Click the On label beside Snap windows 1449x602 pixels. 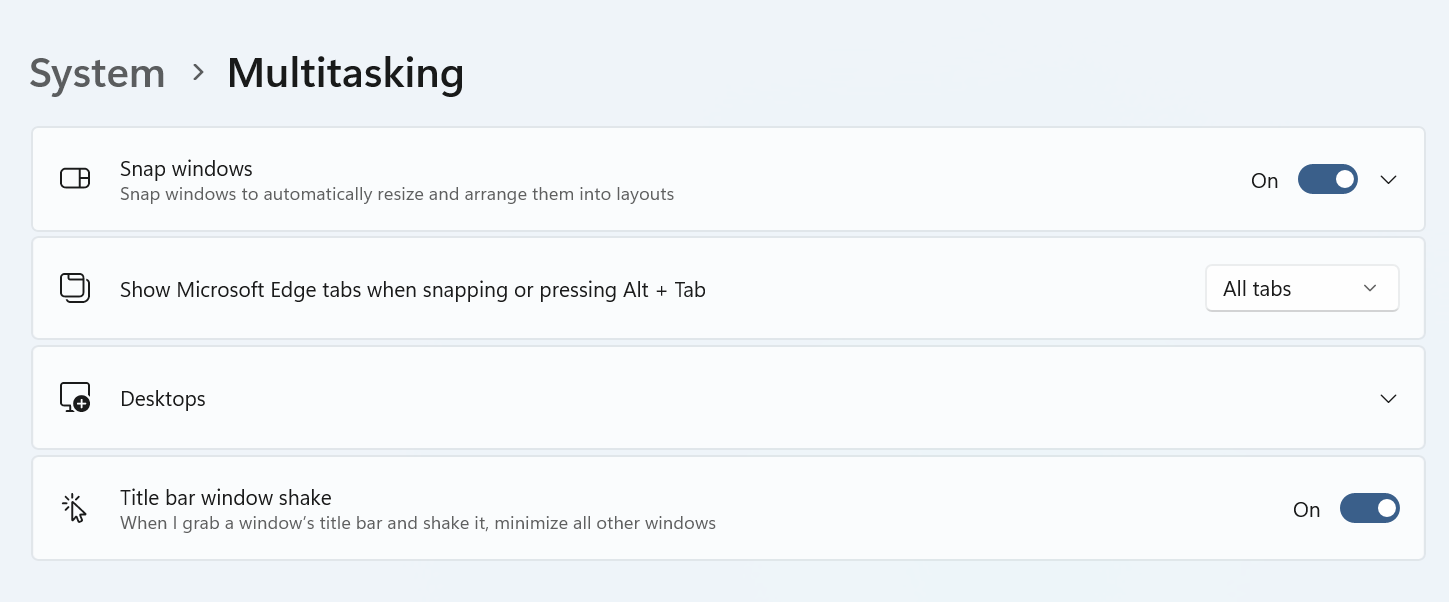click(1264, 180)
